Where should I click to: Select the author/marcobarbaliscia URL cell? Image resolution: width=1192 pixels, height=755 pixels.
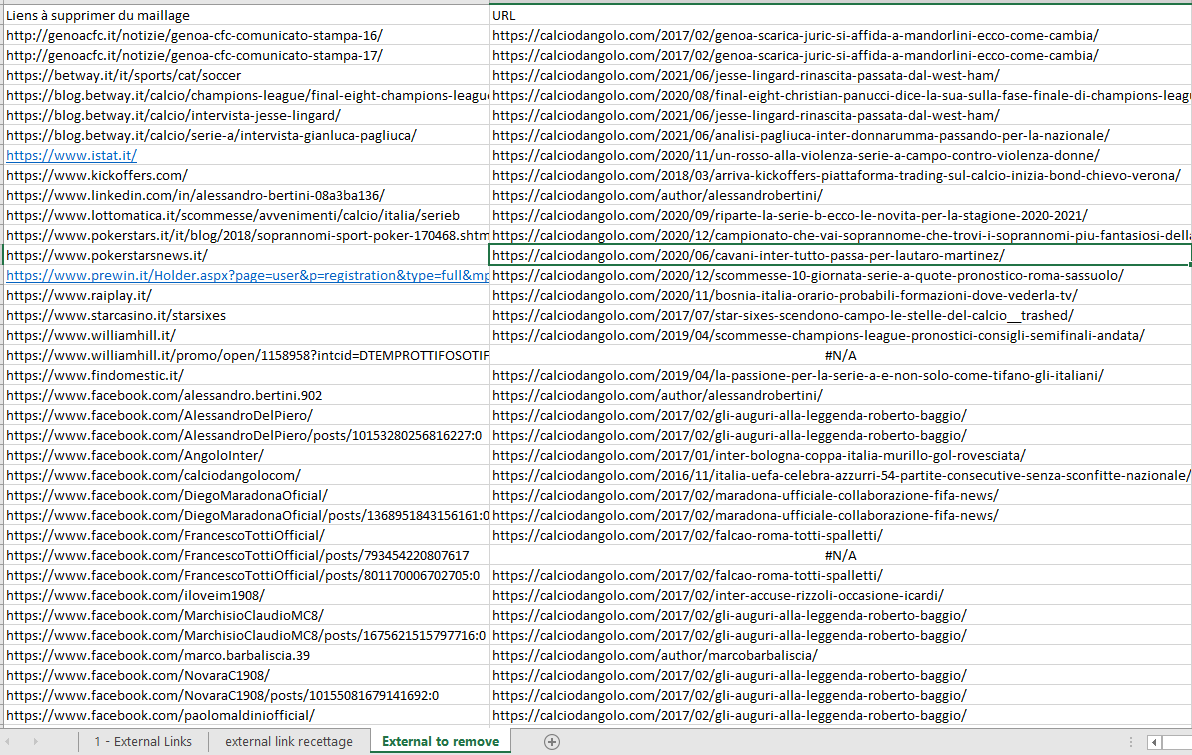tap(654, 655)
